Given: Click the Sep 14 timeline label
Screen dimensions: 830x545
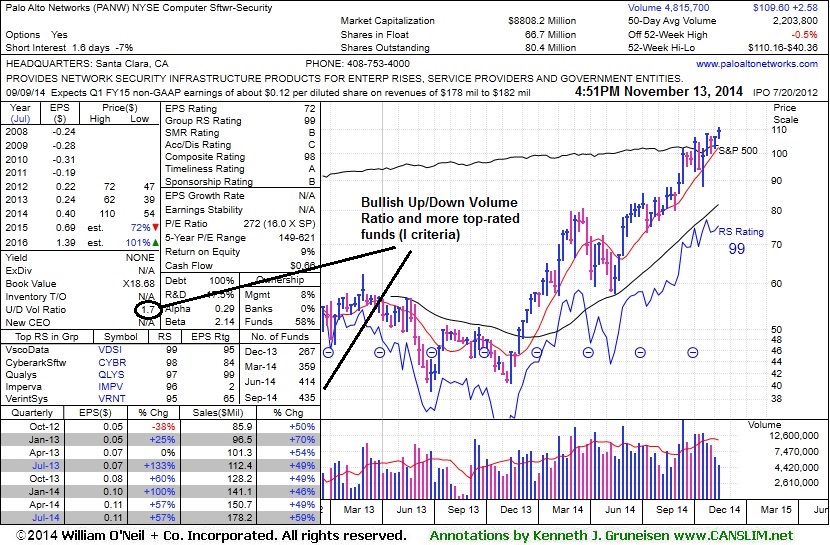Looking at the screenshot, I should (x=672, y=510).
